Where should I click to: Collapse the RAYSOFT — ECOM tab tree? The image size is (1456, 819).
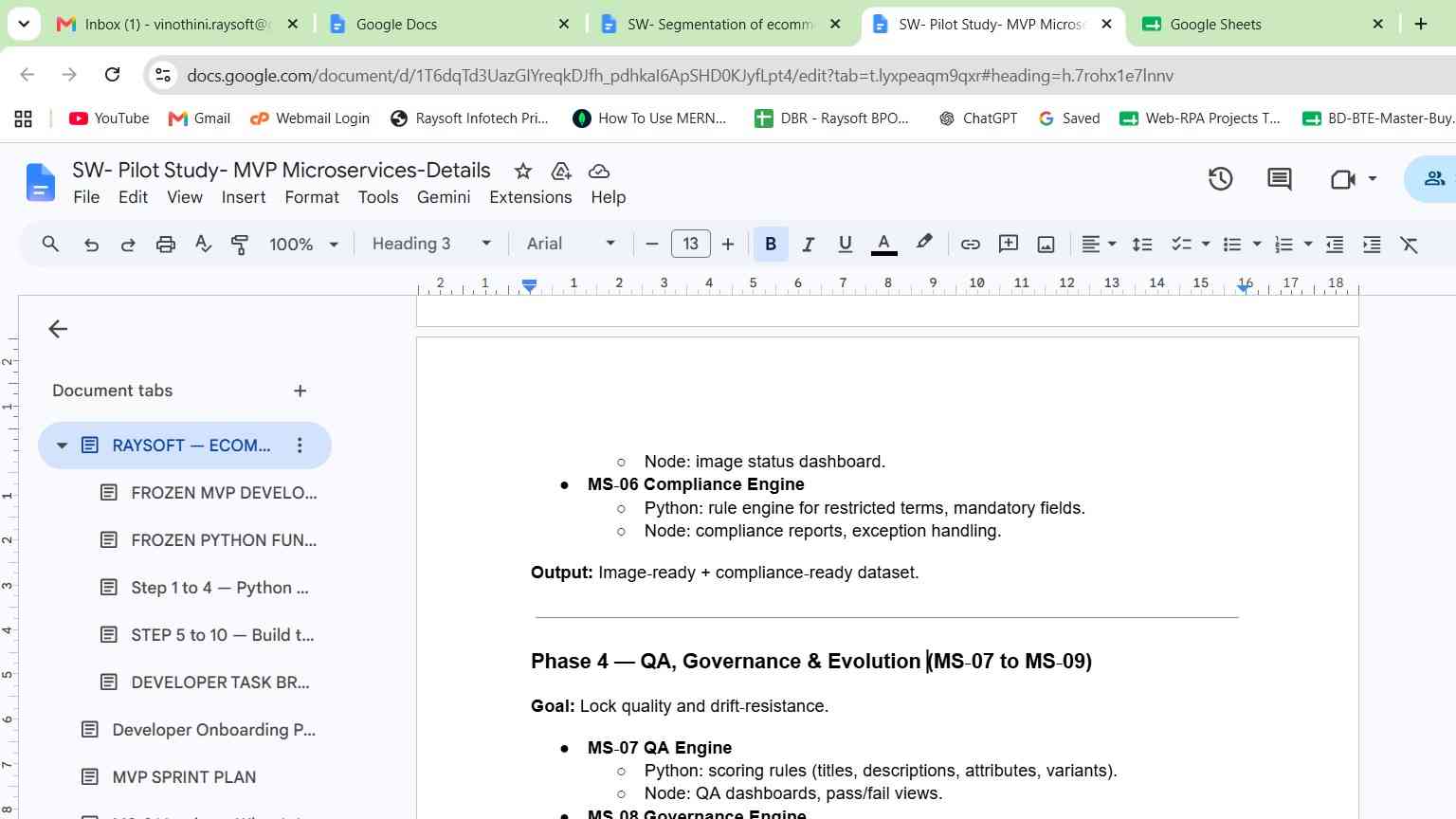tap(63, 446)
